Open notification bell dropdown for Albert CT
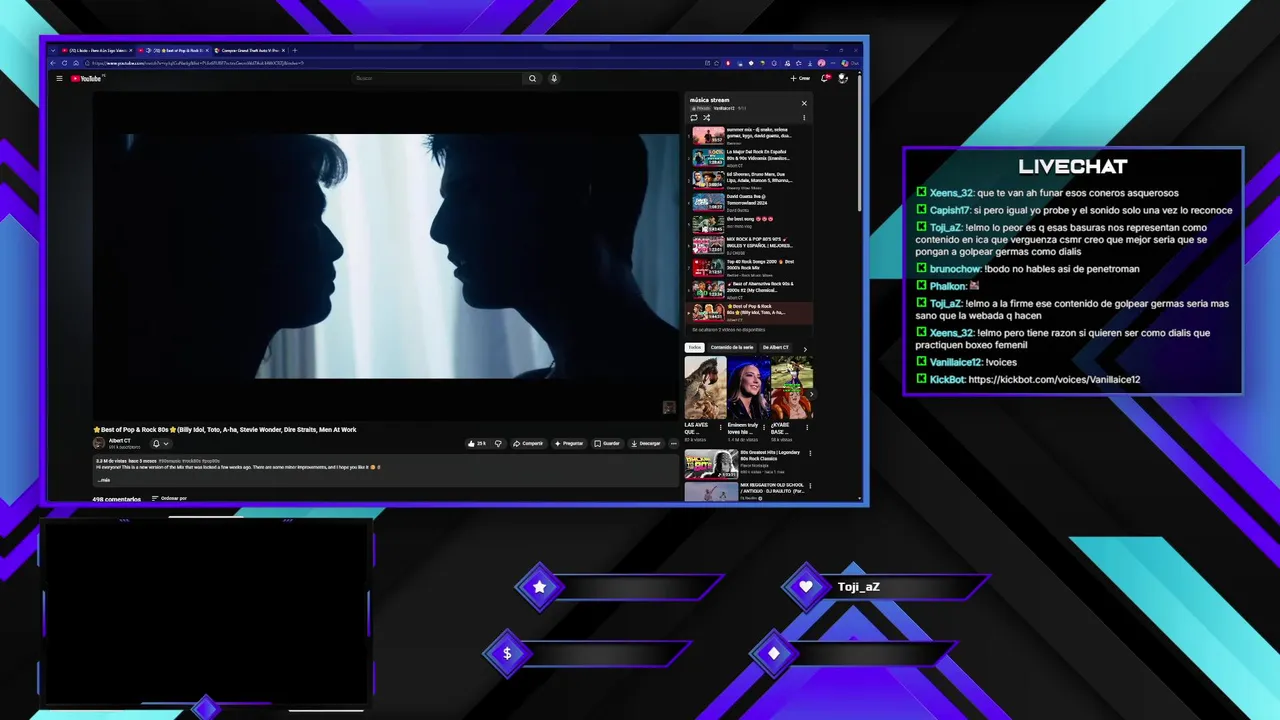 [x=160, y=443]
